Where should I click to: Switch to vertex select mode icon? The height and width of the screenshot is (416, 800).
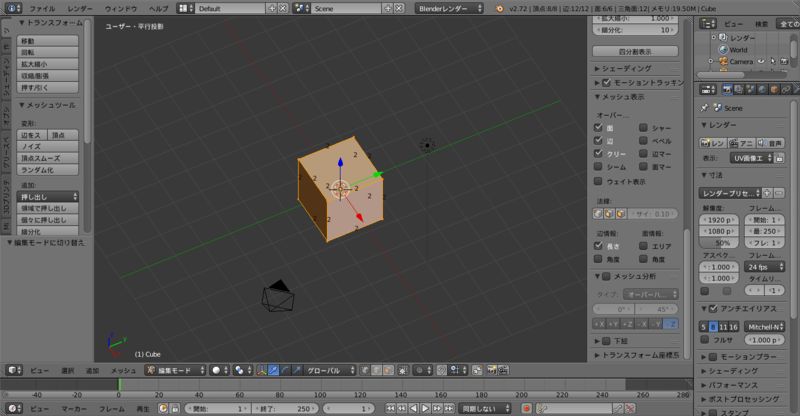tap(365, 370)
